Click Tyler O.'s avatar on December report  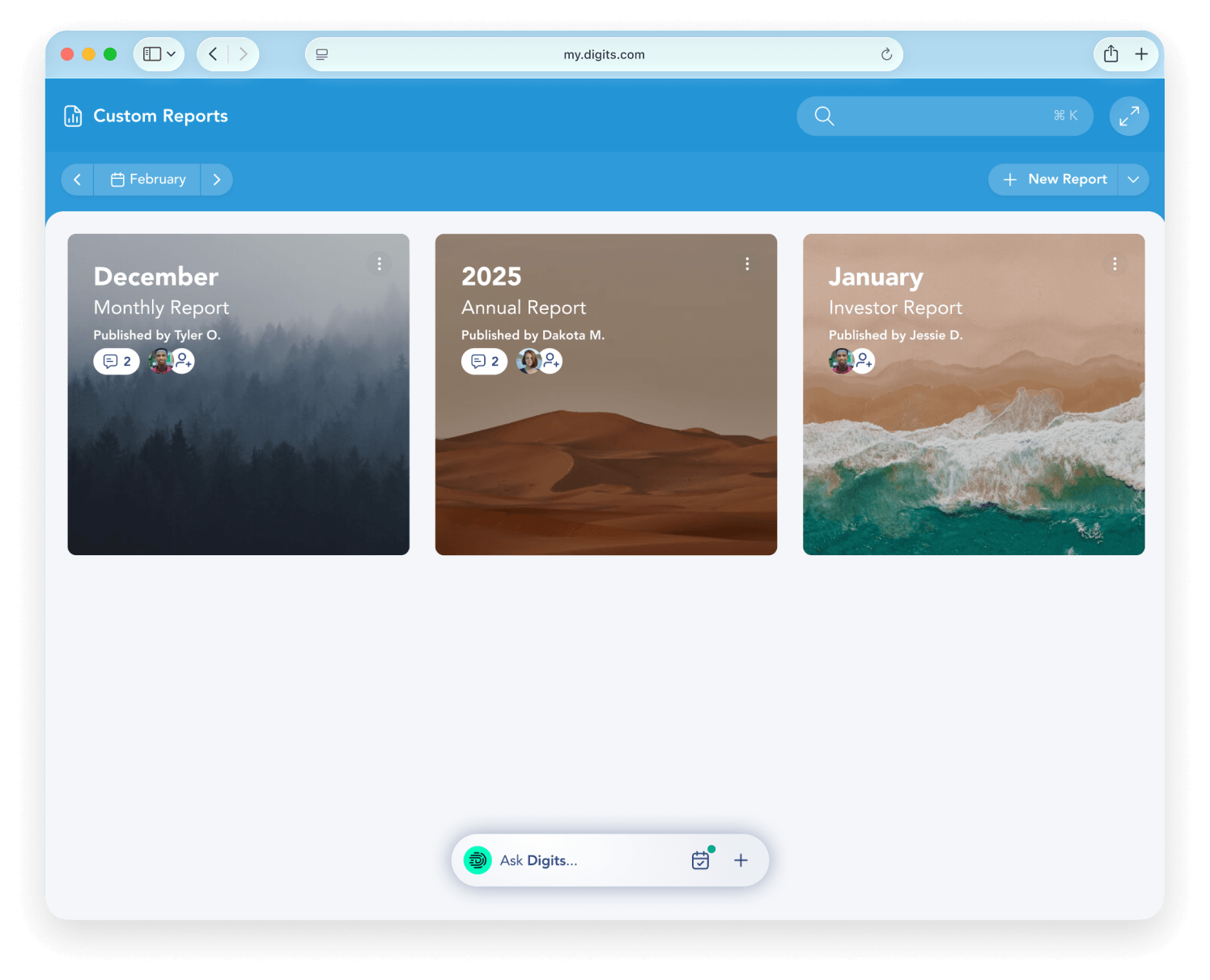coord(159,361)
